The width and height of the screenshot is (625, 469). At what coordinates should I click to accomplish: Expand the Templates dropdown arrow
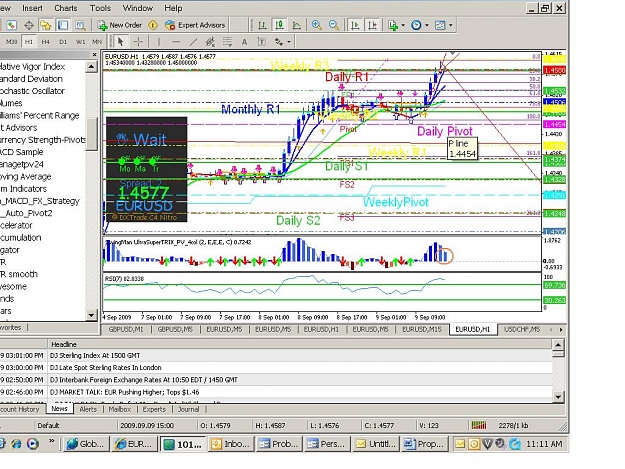(450, 25)
